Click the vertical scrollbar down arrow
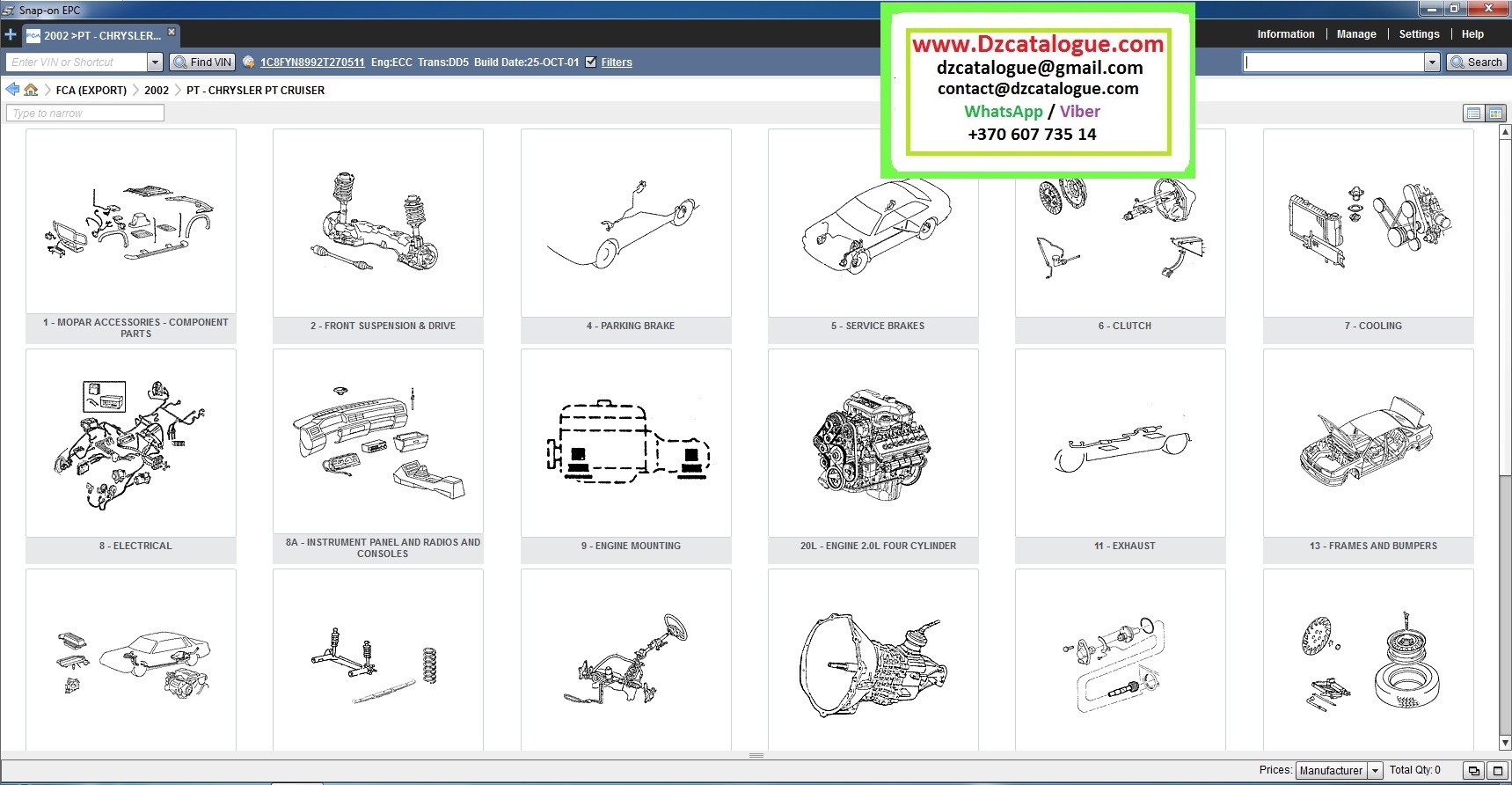1512x785 pixels. click(x=1505, y=744)
